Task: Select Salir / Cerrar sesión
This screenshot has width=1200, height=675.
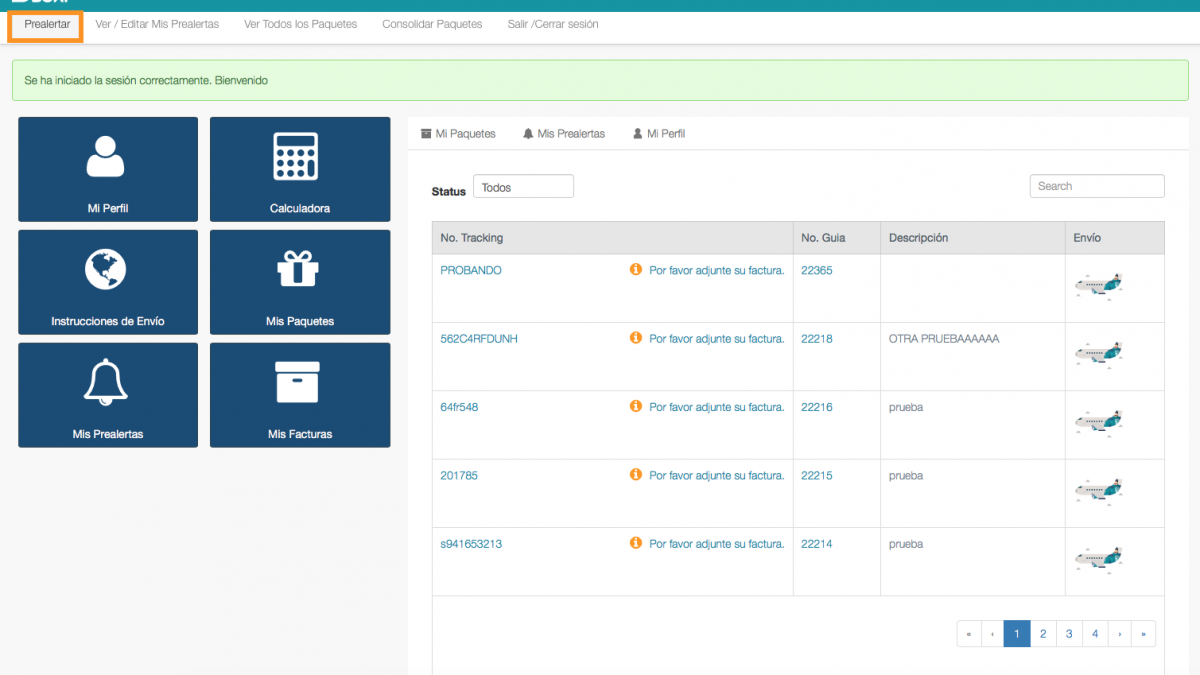Action: (x=553, y=24)
